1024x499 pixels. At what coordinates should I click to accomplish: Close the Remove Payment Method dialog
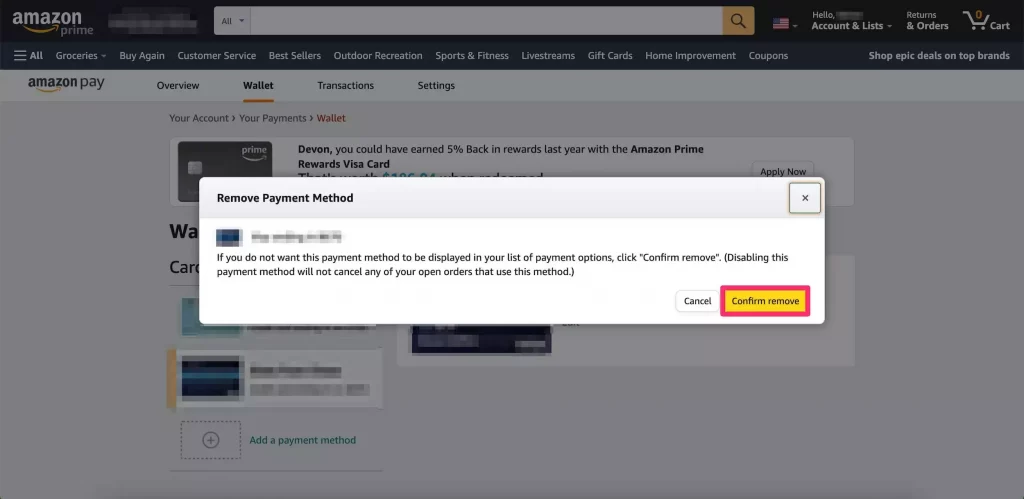pyautogui.click(x=805, y=198)
